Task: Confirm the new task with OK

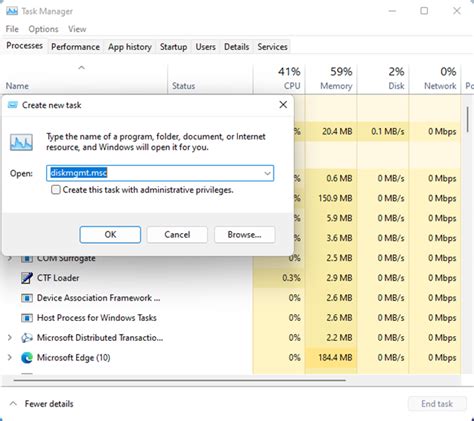Action: (x=110, y=235)
